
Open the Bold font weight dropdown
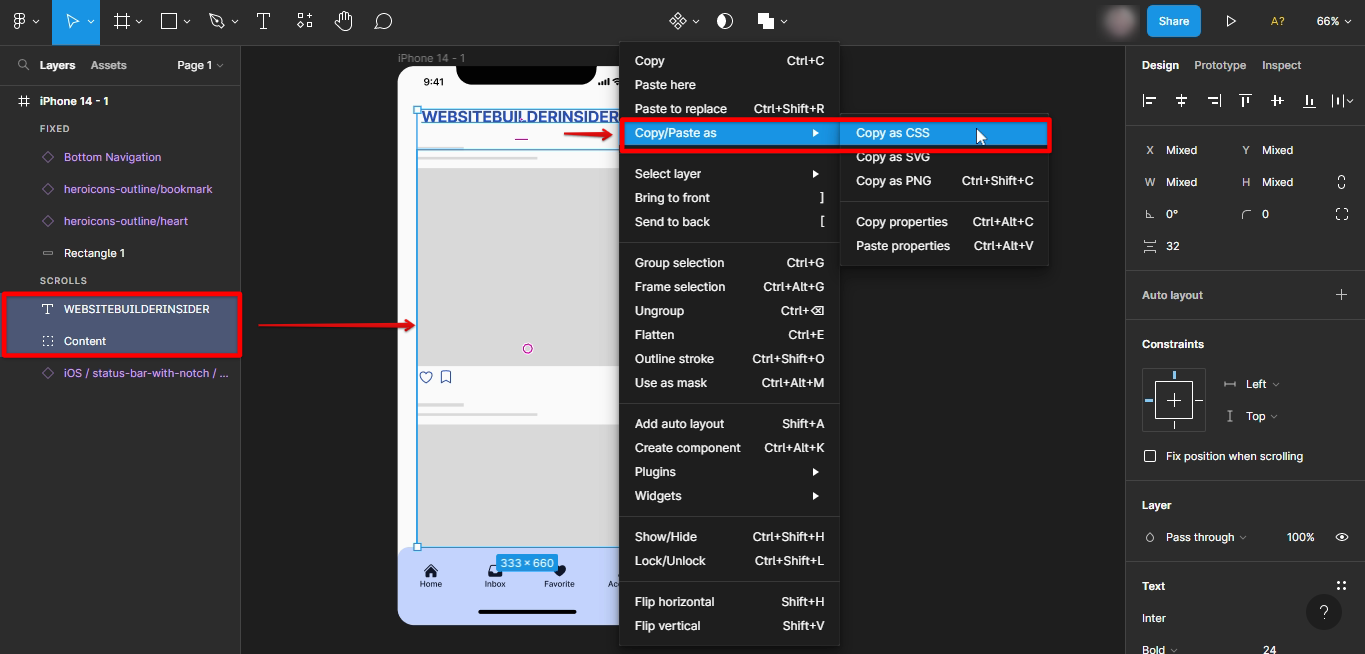click(x=1160, y=649)
